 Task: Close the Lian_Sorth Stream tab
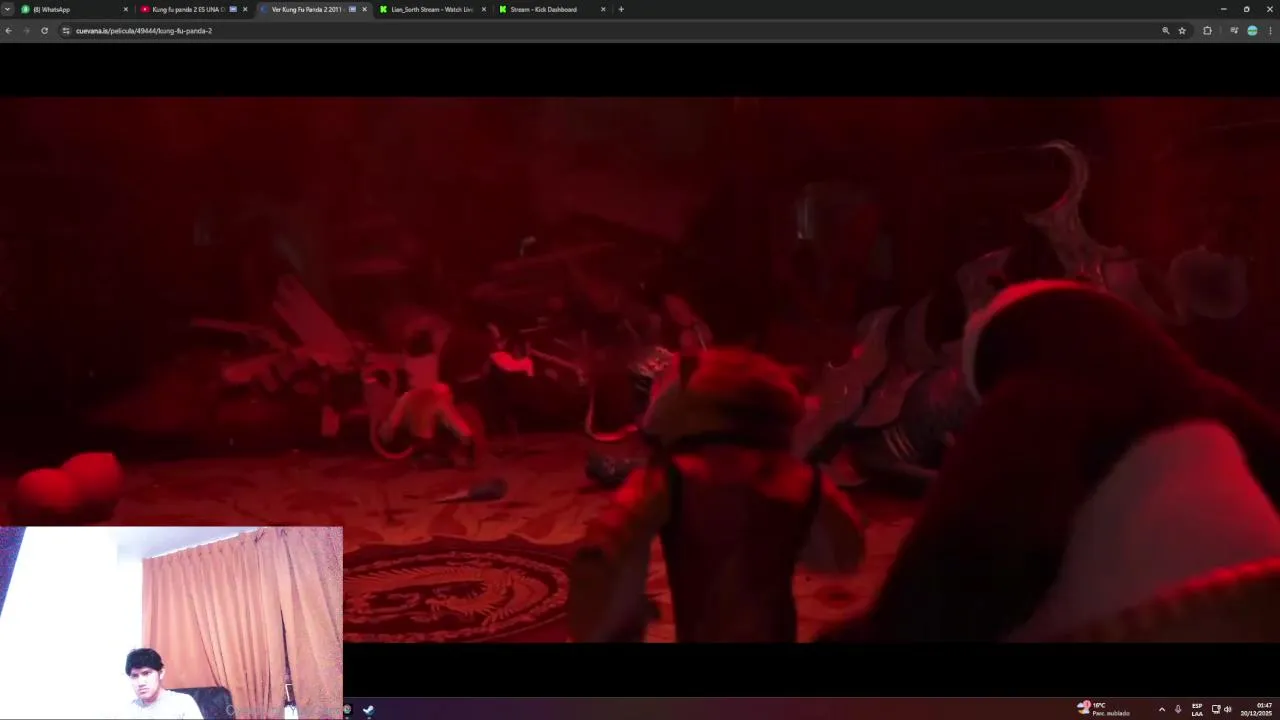(484, 9)
